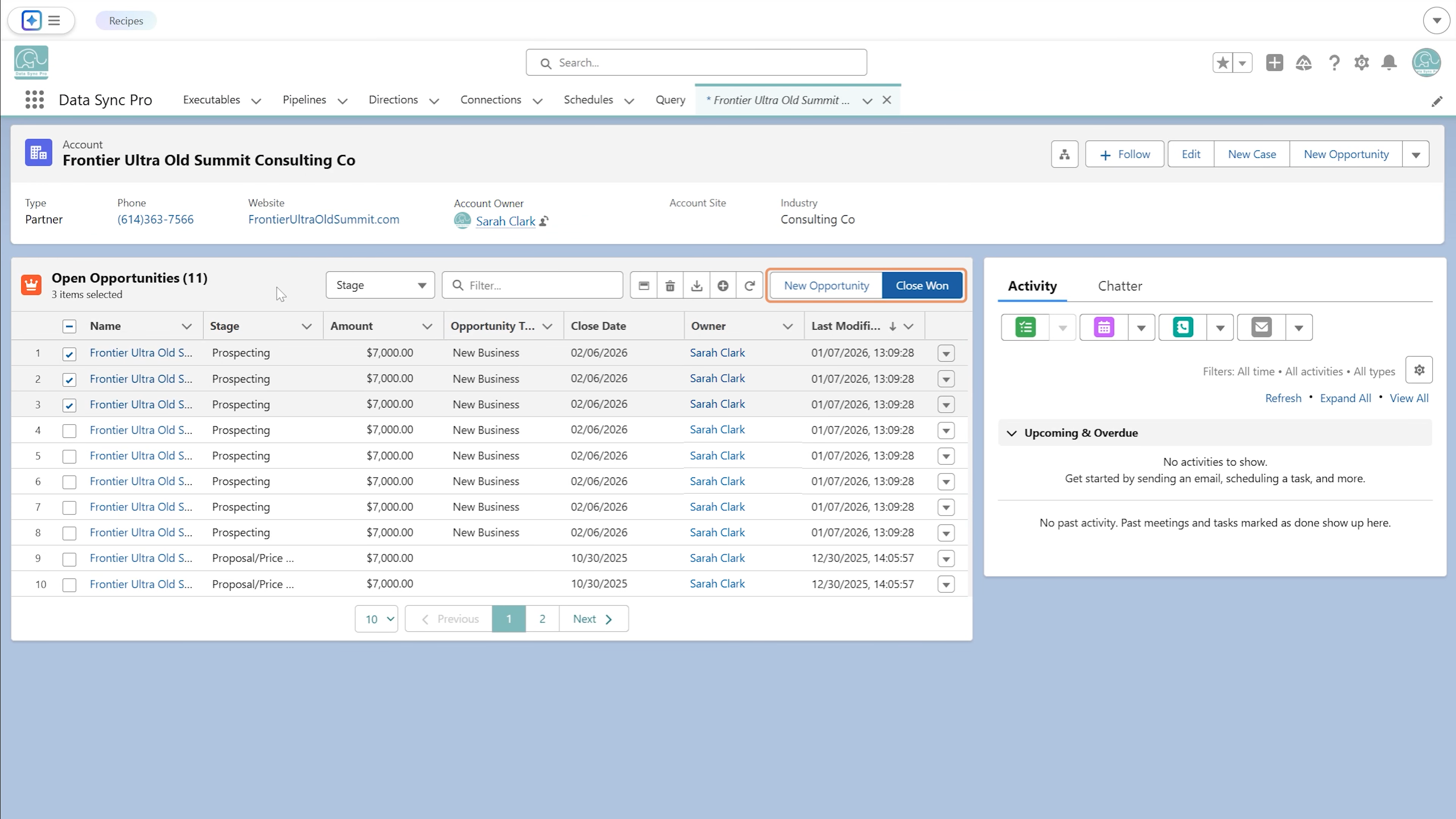Refresh the Open Opportunities list
The width and height of the screenshot is (1456, 819).
tap(750, 286)
